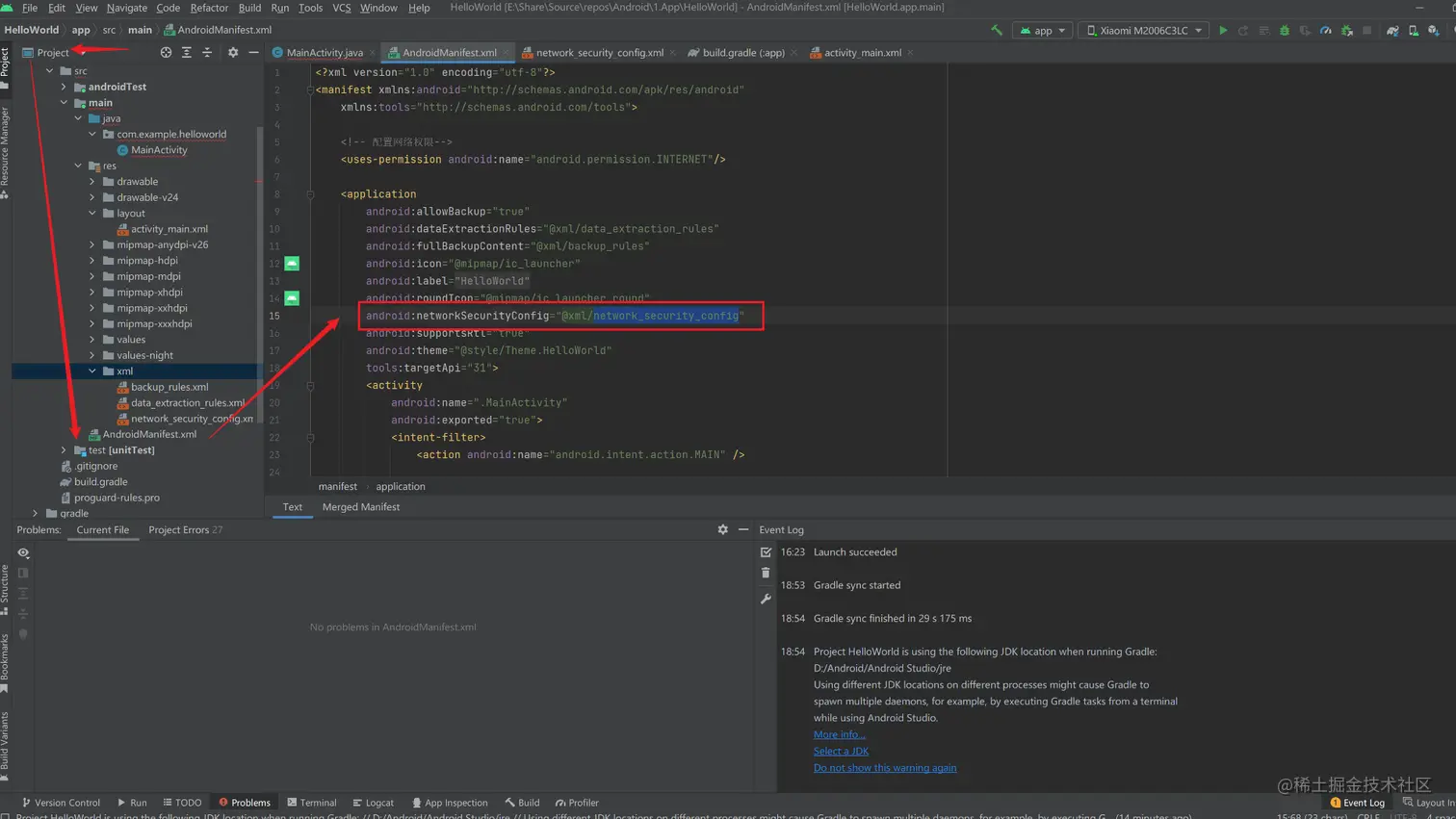The width and height of the screenshot is (1456, 819).
Task: Click Sync Project with Gradle Files elephant icon
Action: 1392,31
